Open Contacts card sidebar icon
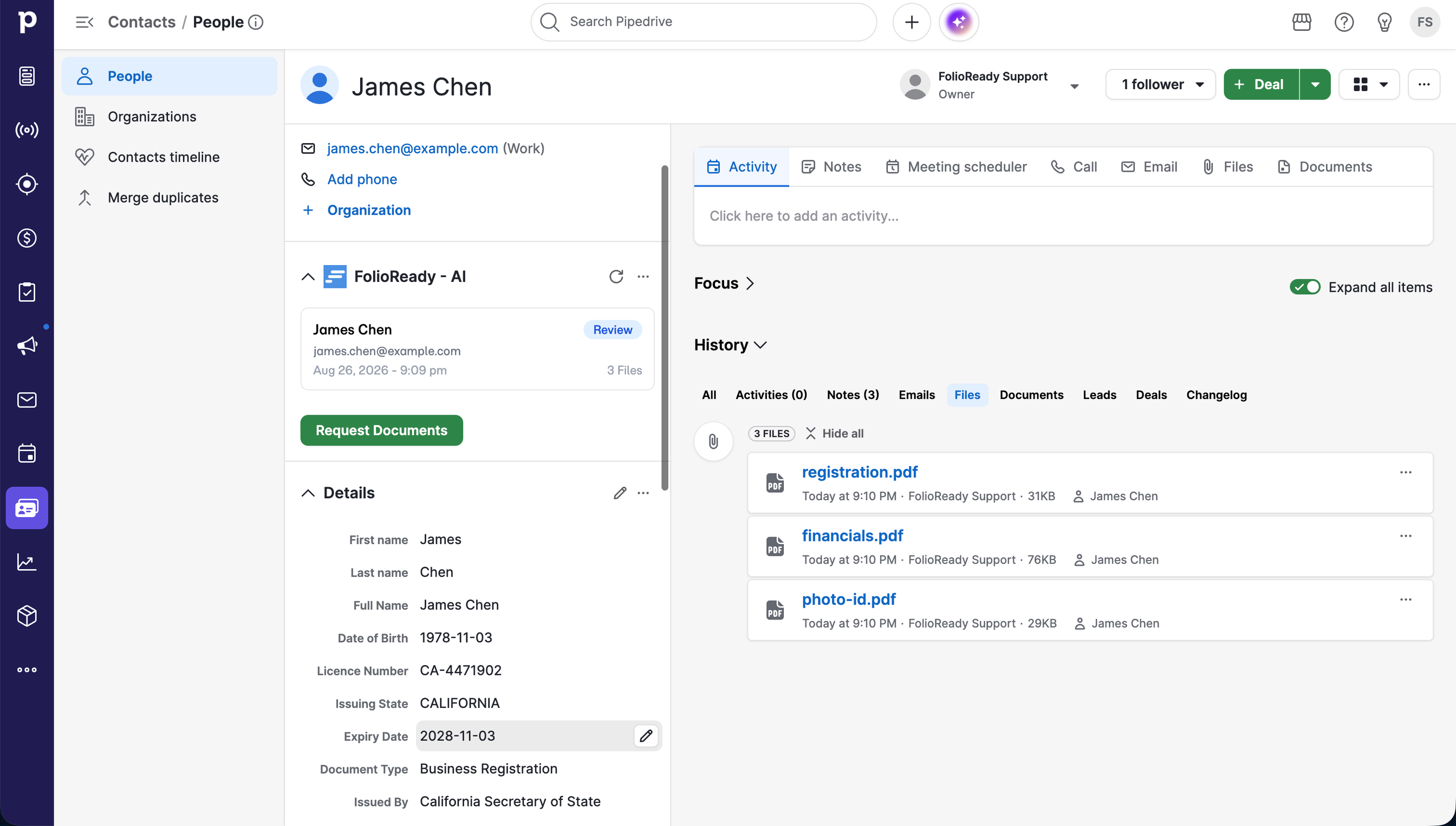 coord(27,508)
